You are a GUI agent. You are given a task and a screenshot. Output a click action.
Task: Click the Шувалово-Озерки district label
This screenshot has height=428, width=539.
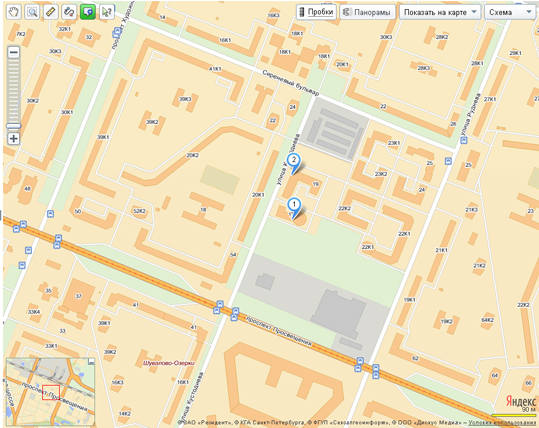tap(169, 363)
